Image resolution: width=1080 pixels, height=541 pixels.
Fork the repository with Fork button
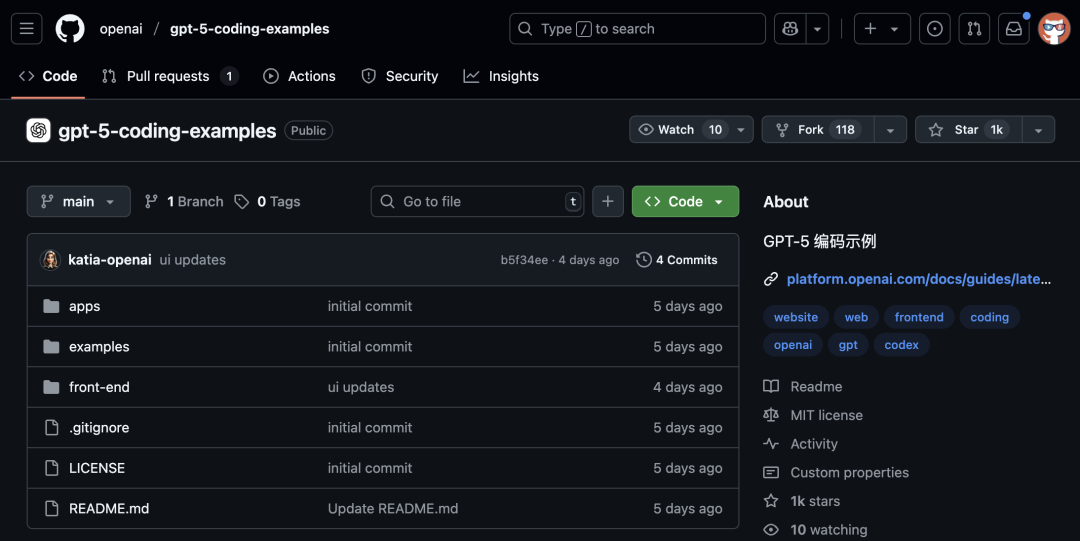(x=818, y=130)
